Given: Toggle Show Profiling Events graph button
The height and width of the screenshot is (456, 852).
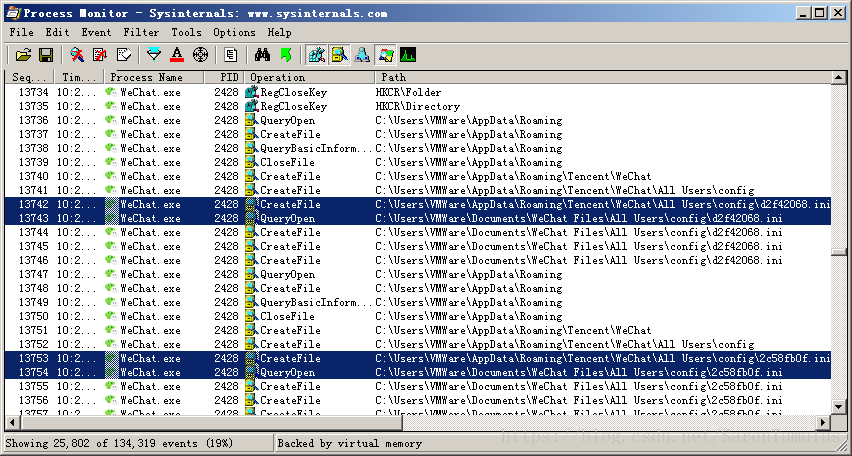Looking at the screenshot, I should 408,55.
